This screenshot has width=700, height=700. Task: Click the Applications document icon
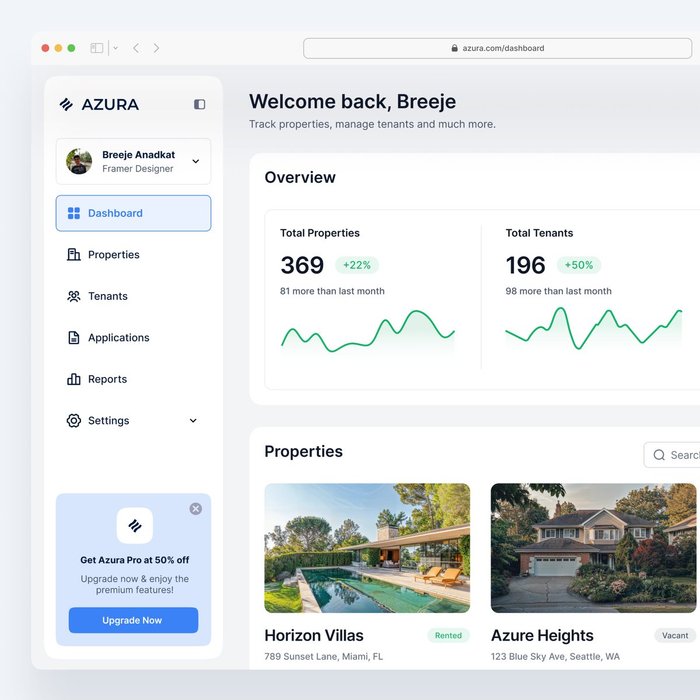coord(73,338)
